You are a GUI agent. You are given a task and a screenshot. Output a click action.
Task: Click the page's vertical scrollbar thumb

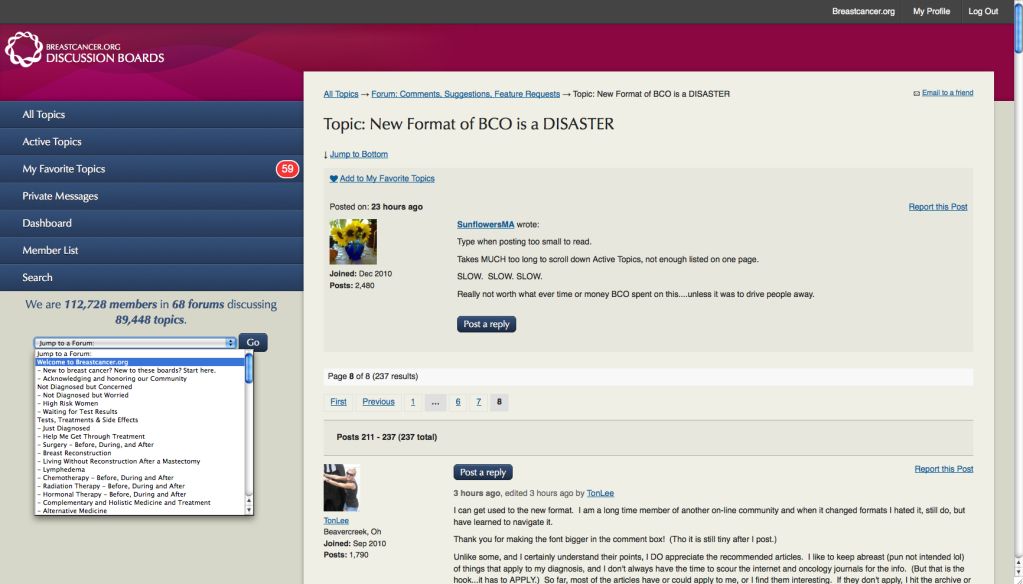1018,27
